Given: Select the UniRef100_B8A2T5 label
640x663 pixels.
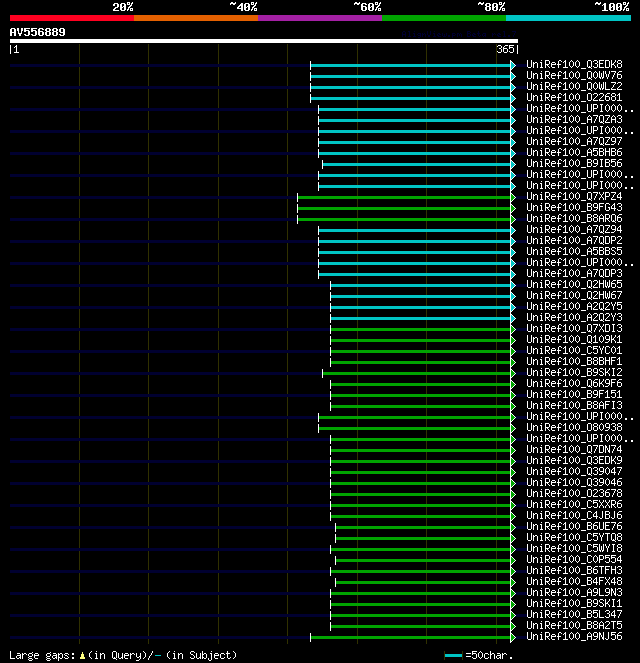Looking at the screenshot, I should click(x=574, y=625).
